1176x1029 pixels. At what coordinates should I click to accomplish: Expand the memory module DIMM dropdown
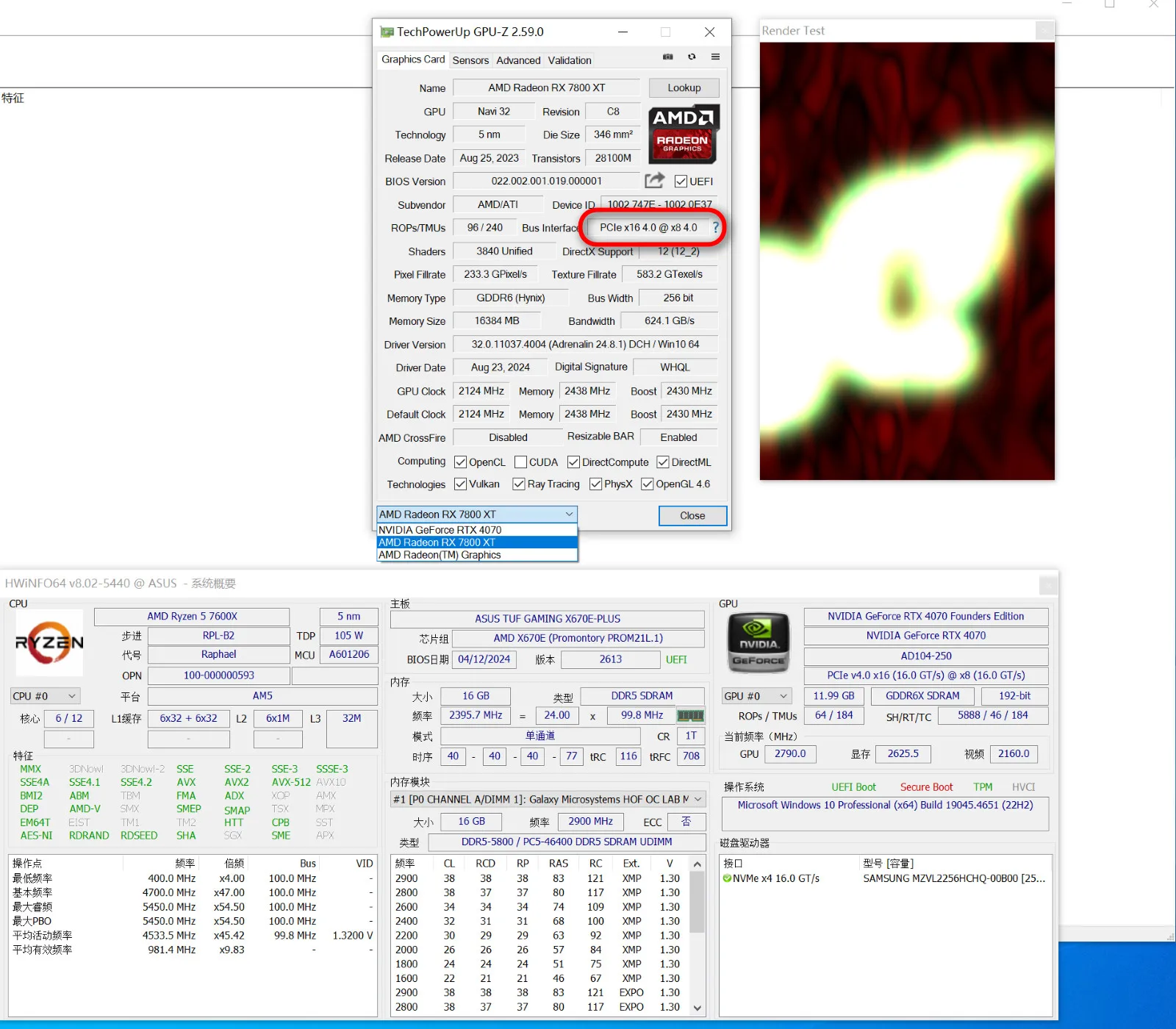click(698, 799)
